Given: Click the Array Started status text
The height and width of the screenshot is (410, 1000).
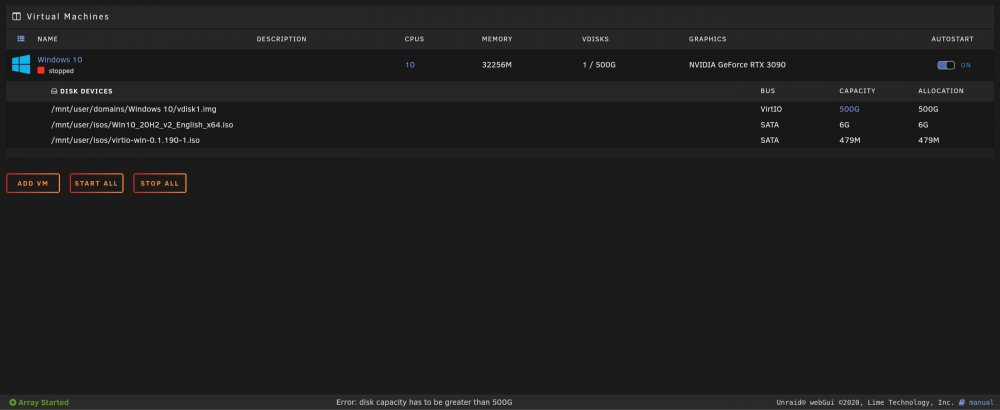Looking at the screenshot, I should 43,402.
